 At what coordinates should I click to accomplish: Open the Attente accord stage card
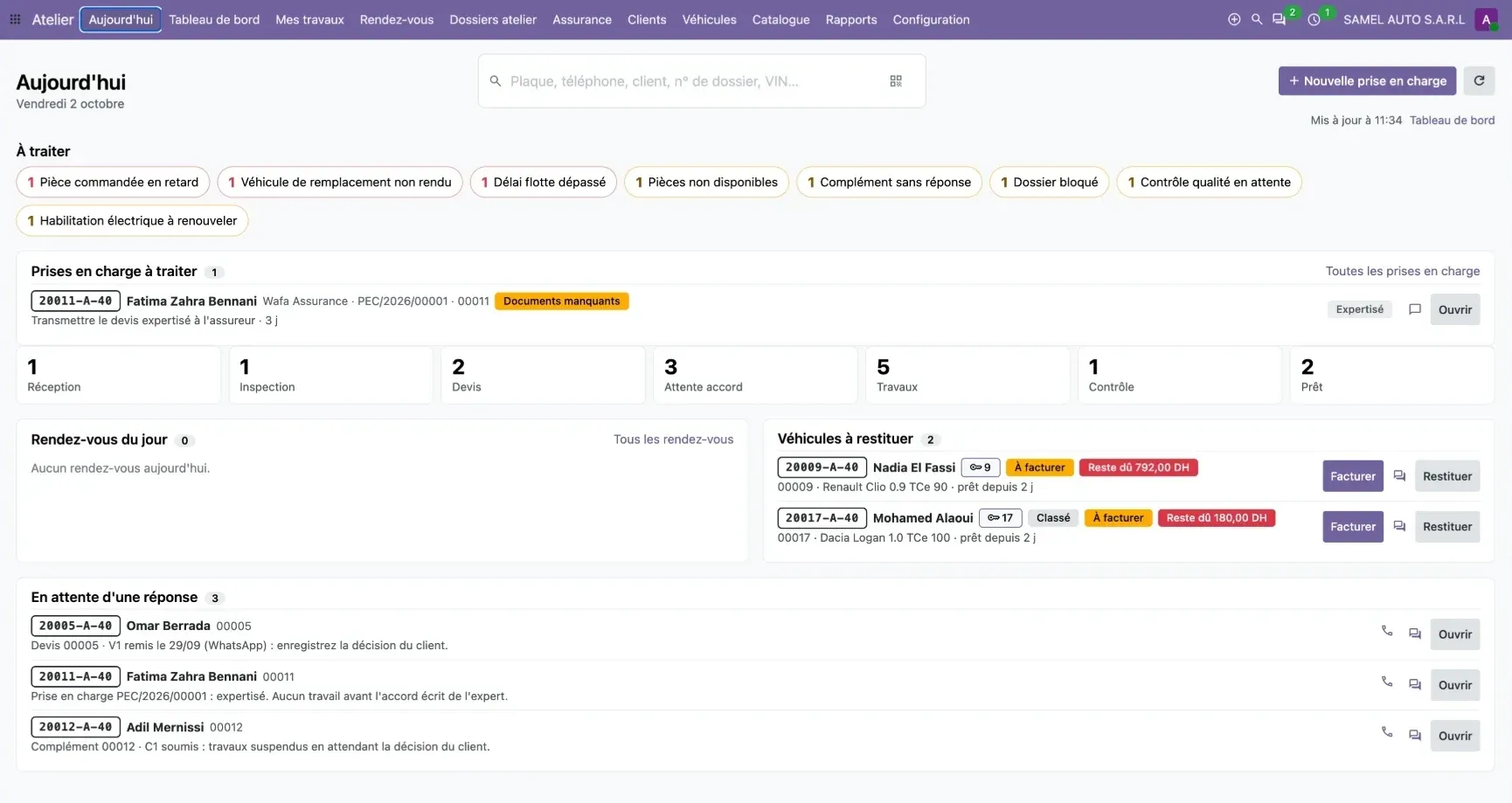click(755, 375)
